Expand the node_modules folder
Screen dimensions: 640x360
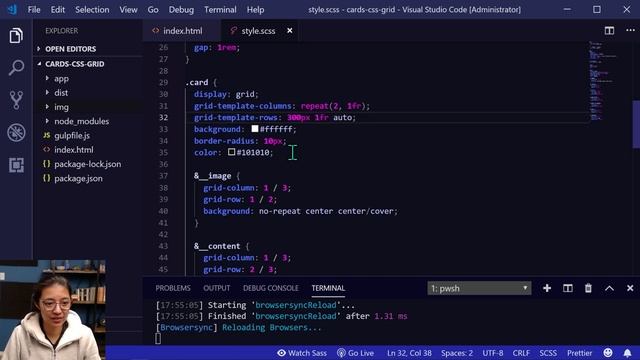[81, 121]
